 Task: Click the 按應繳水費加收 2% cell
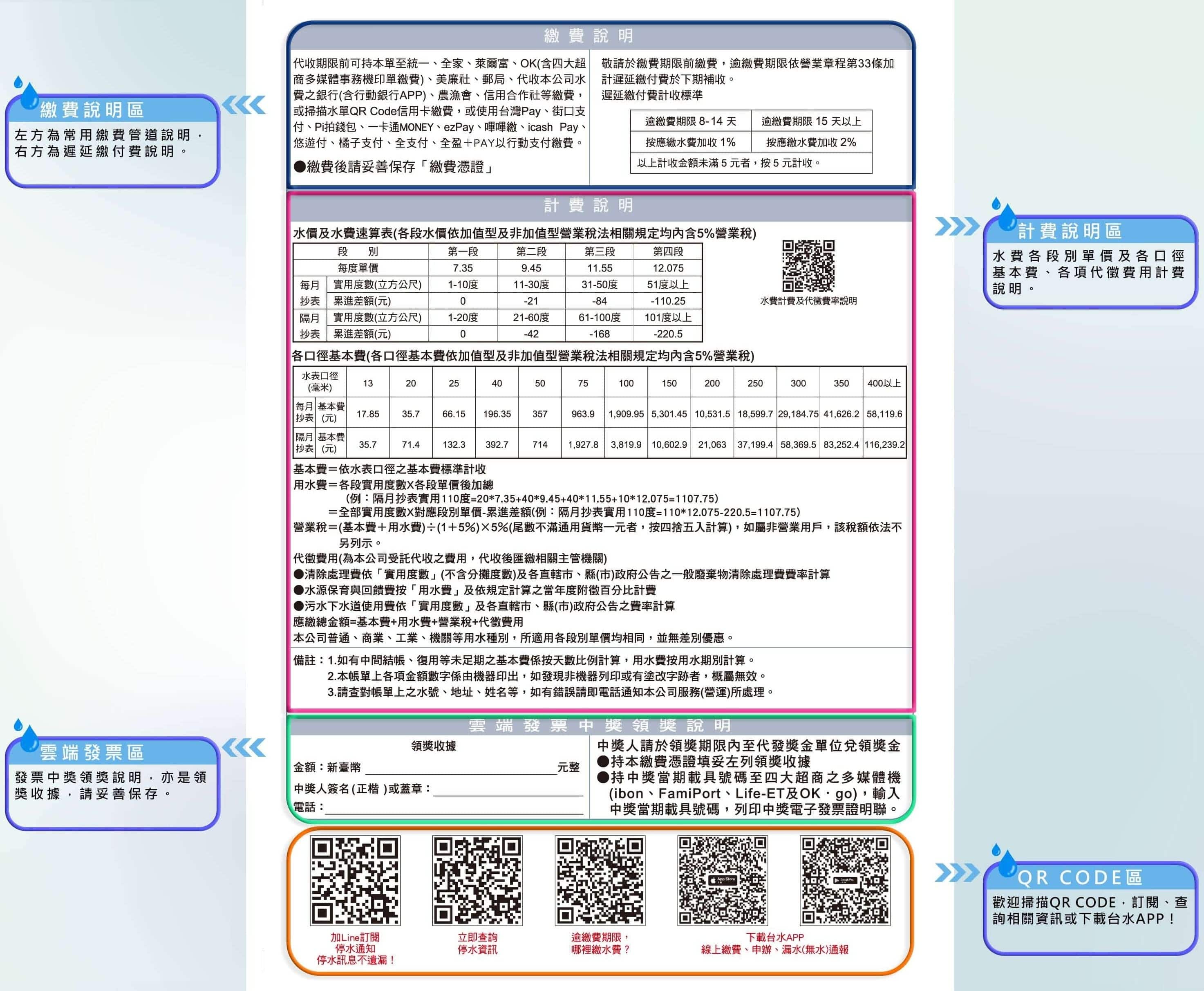(811, 142)
